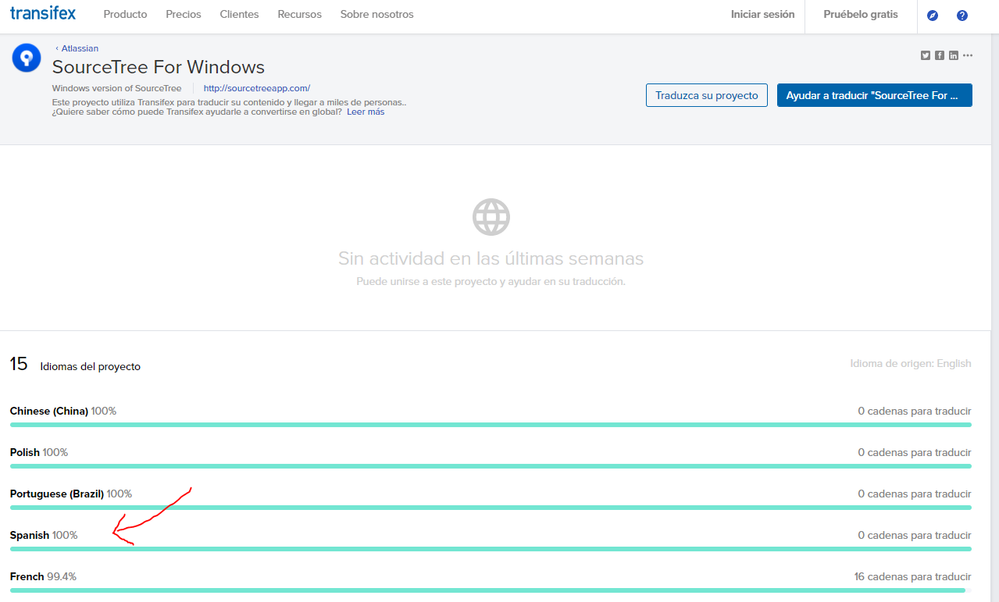
Task: Select the Polish language row
Action: (491, 457)
